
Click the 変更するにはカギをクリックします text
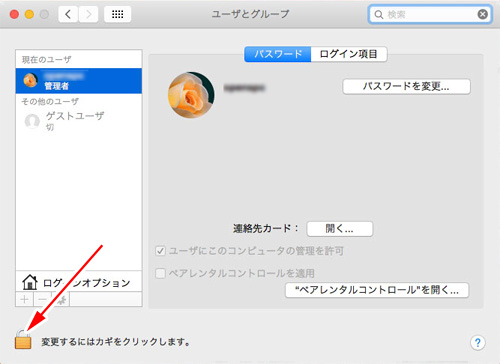click(x=116, y=342)
